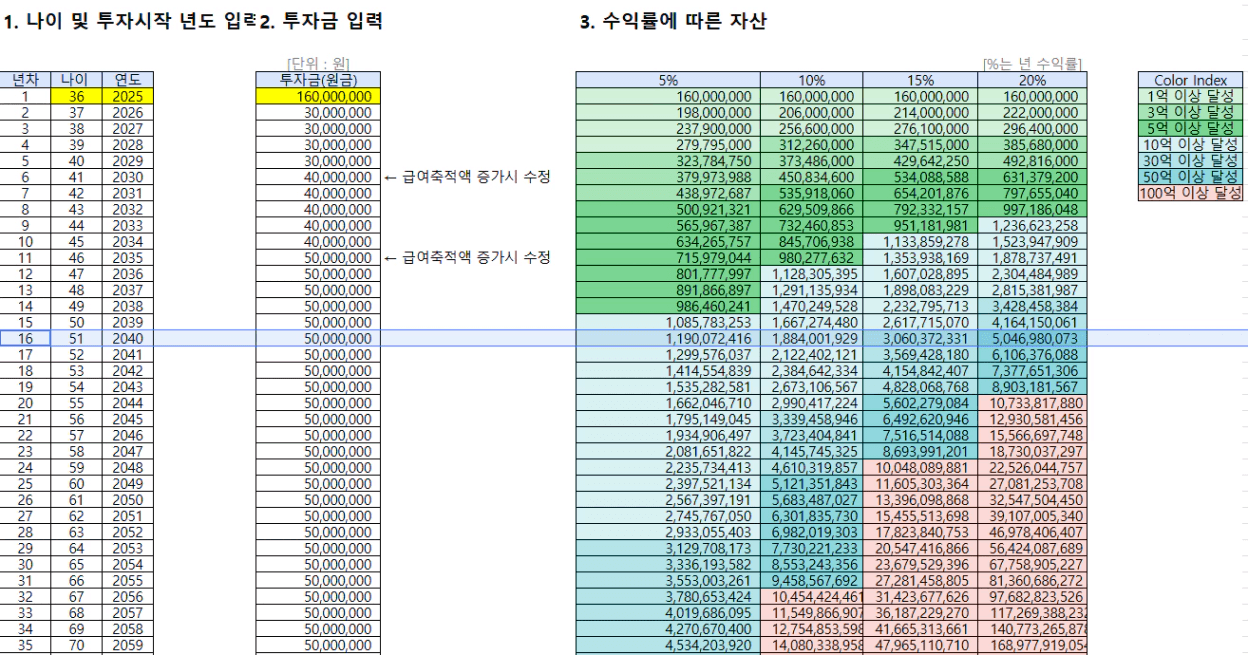Click the 급여축적액 증가시 수정 note beside year 2035
Viewport: 1248px width, 655px height.
(468, 257)
